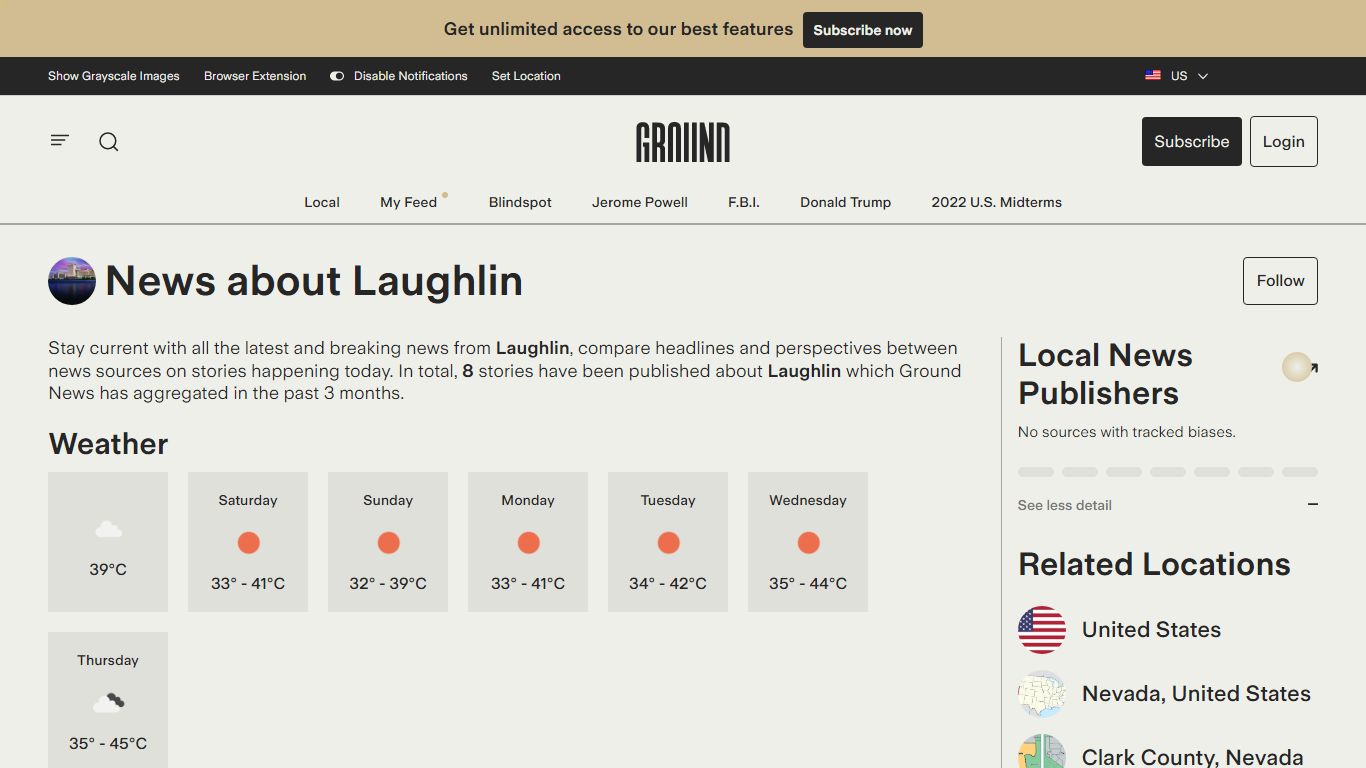Image resolution: width=1366 pixels, height=768 pixels.
Task: Open the US region dropdown chevron
Action: pos(1203,76)
